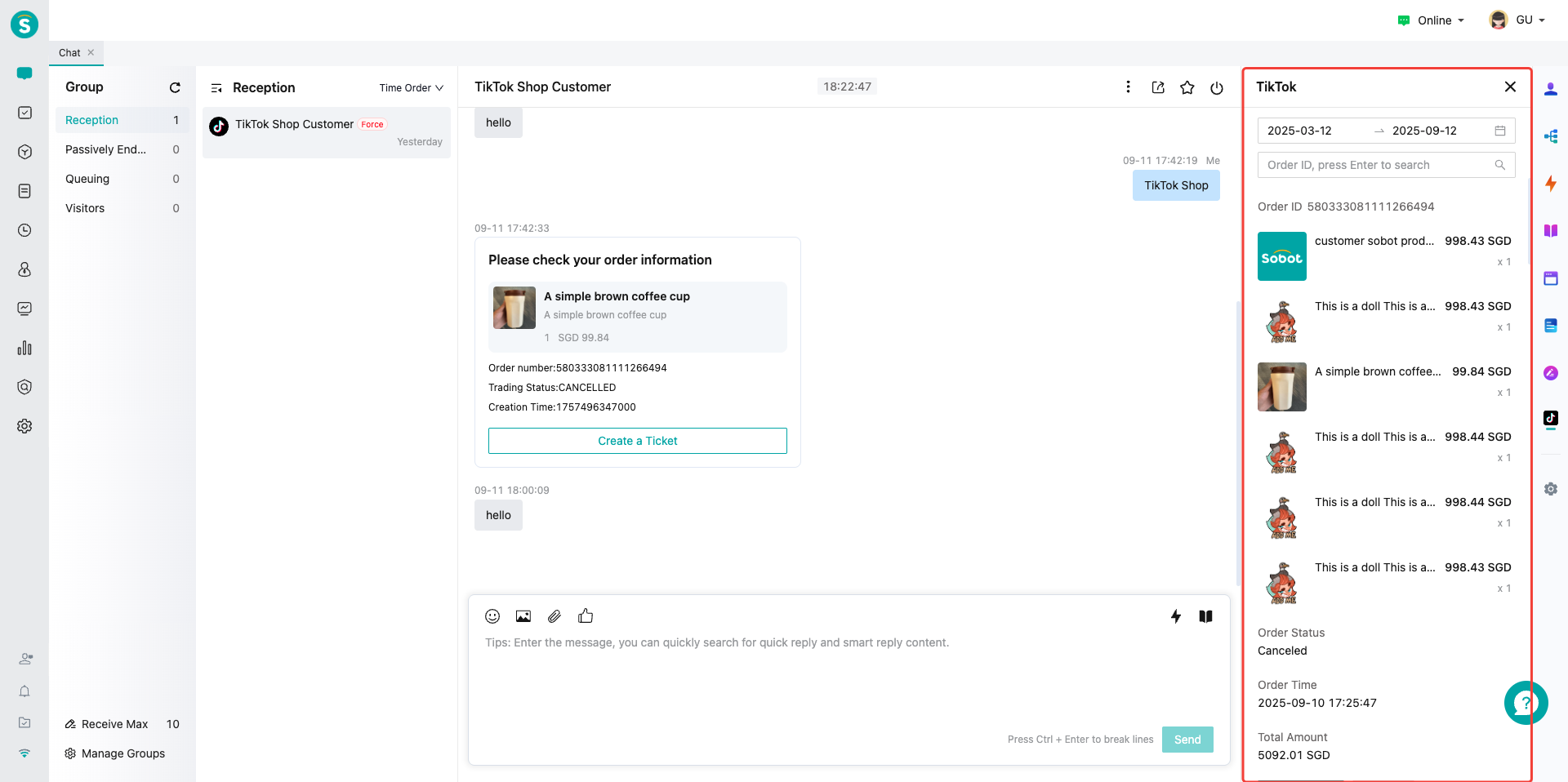Open the Online status dropdown

tap(1432, 20)
